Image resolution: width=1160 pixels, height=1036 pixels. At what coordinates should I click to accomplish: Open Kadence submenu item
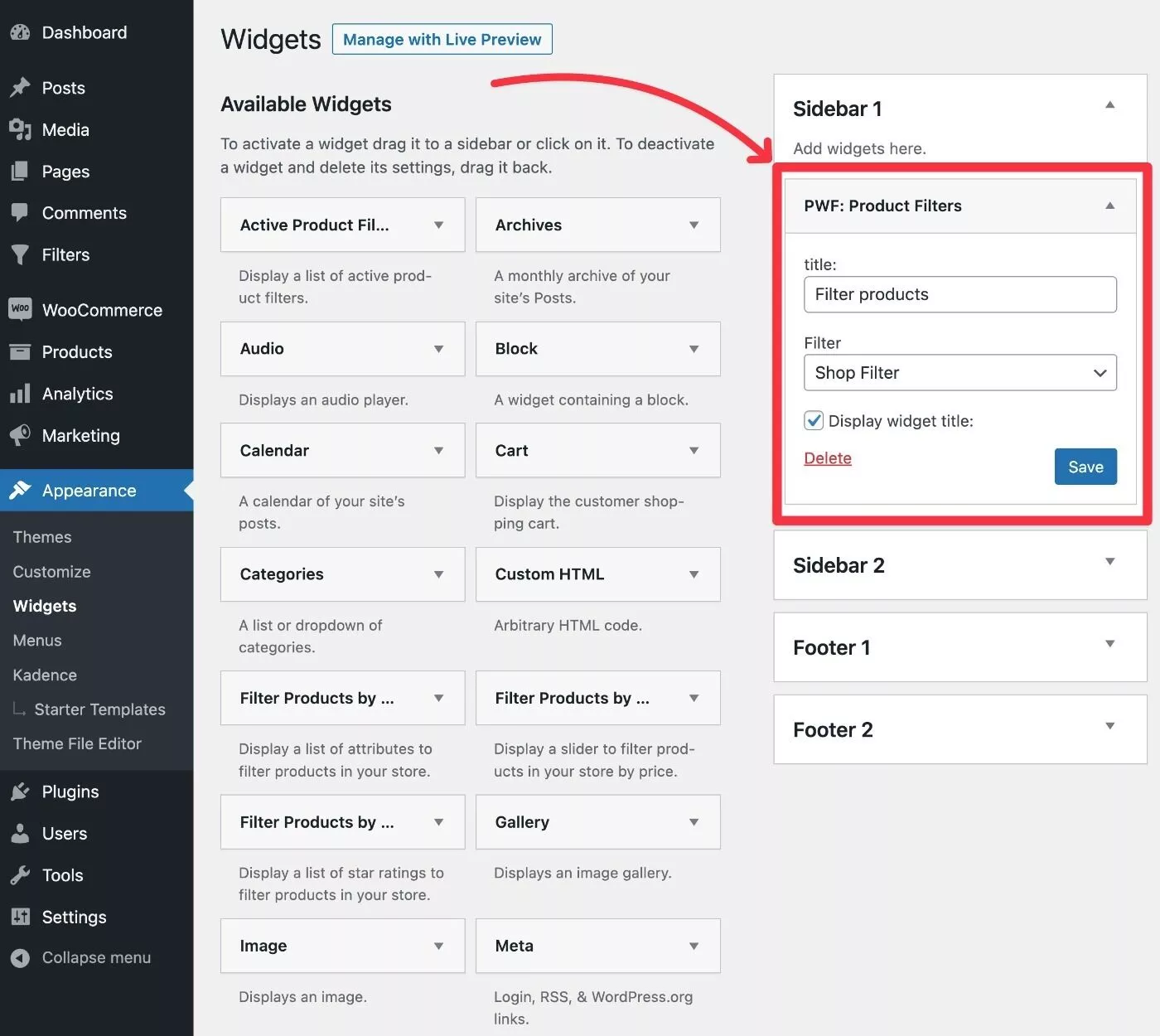(x=45, y=675)
